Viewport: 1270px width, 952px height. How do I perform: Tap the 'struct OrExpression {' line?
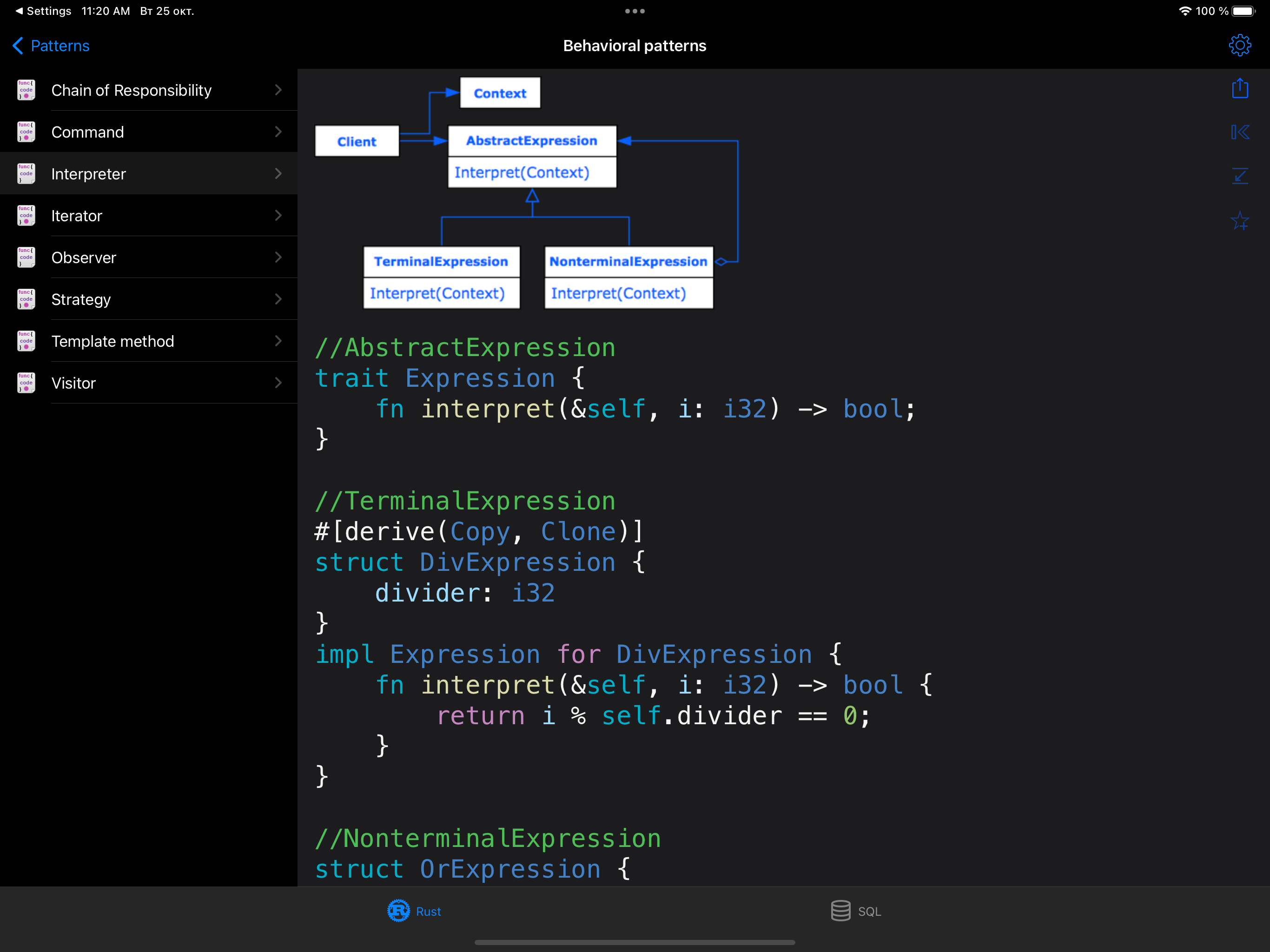point(472,869)
